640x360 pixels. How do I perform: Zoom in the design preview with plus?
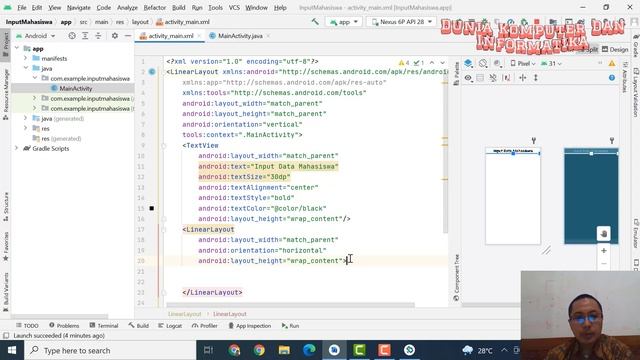[x=604, y=251]
